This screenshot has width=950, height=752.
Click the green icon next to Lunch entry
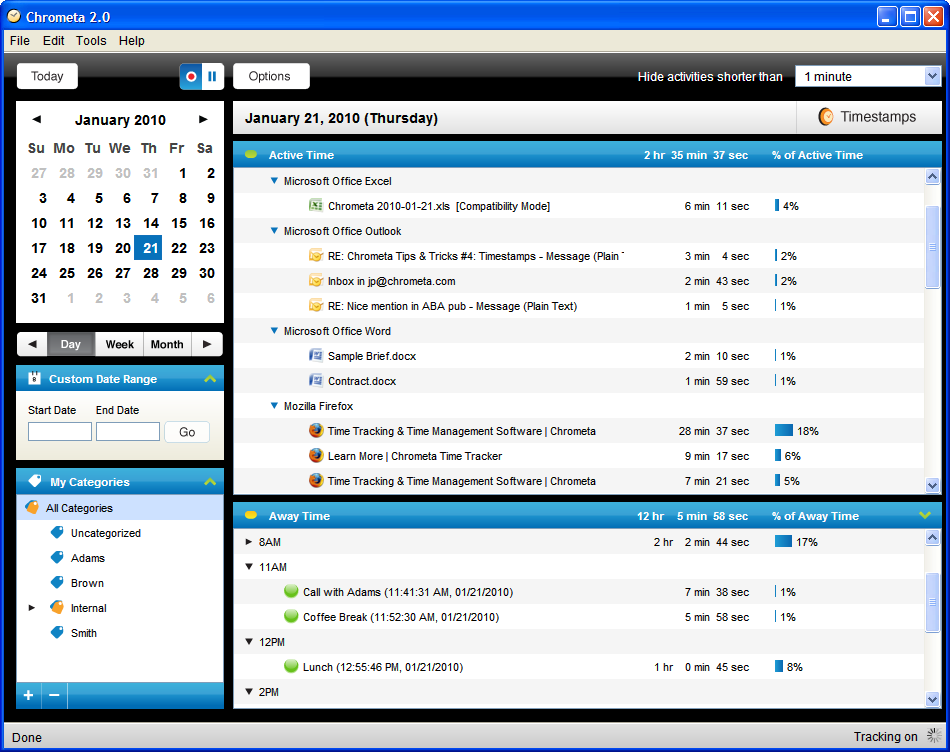292,667
